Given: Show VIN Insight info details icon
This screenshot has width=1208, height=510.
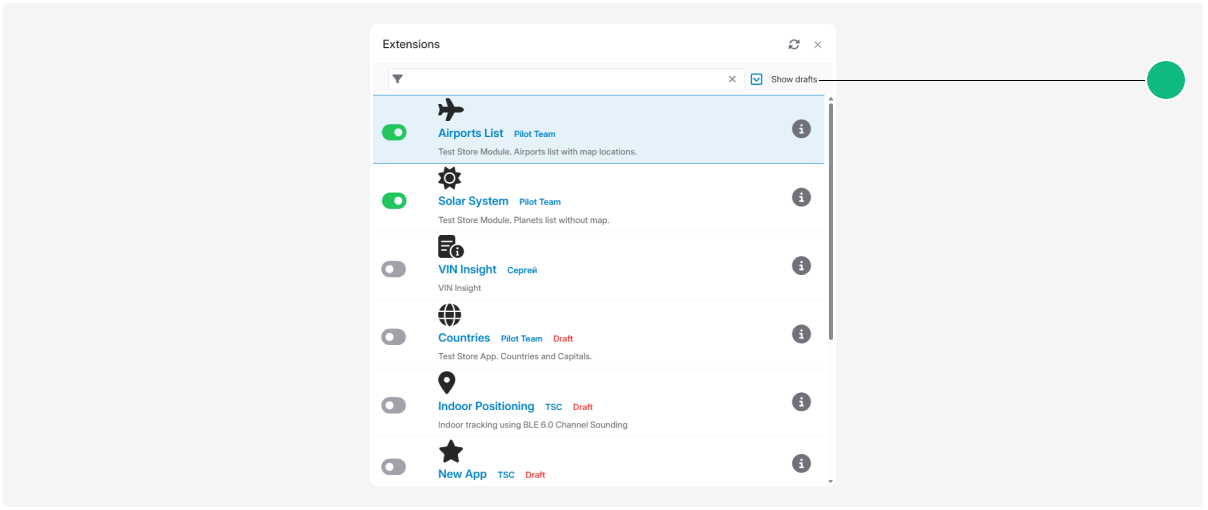Looking at the screenshot, I should (x=801, y=265).
